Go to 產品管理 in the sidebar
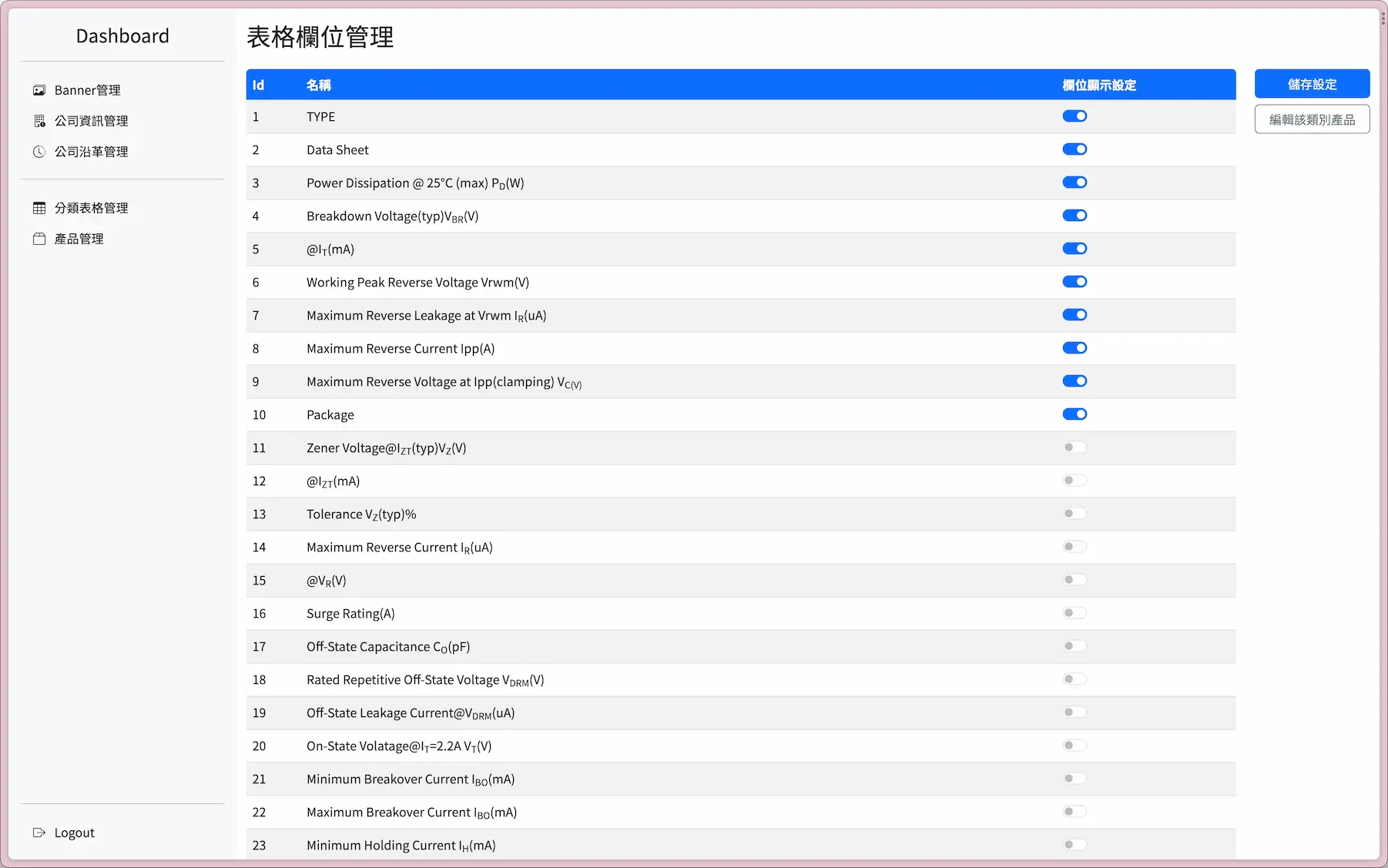The height and width of the screenshot is (868, 1388). pyautogui.click(x=79, y=239)
